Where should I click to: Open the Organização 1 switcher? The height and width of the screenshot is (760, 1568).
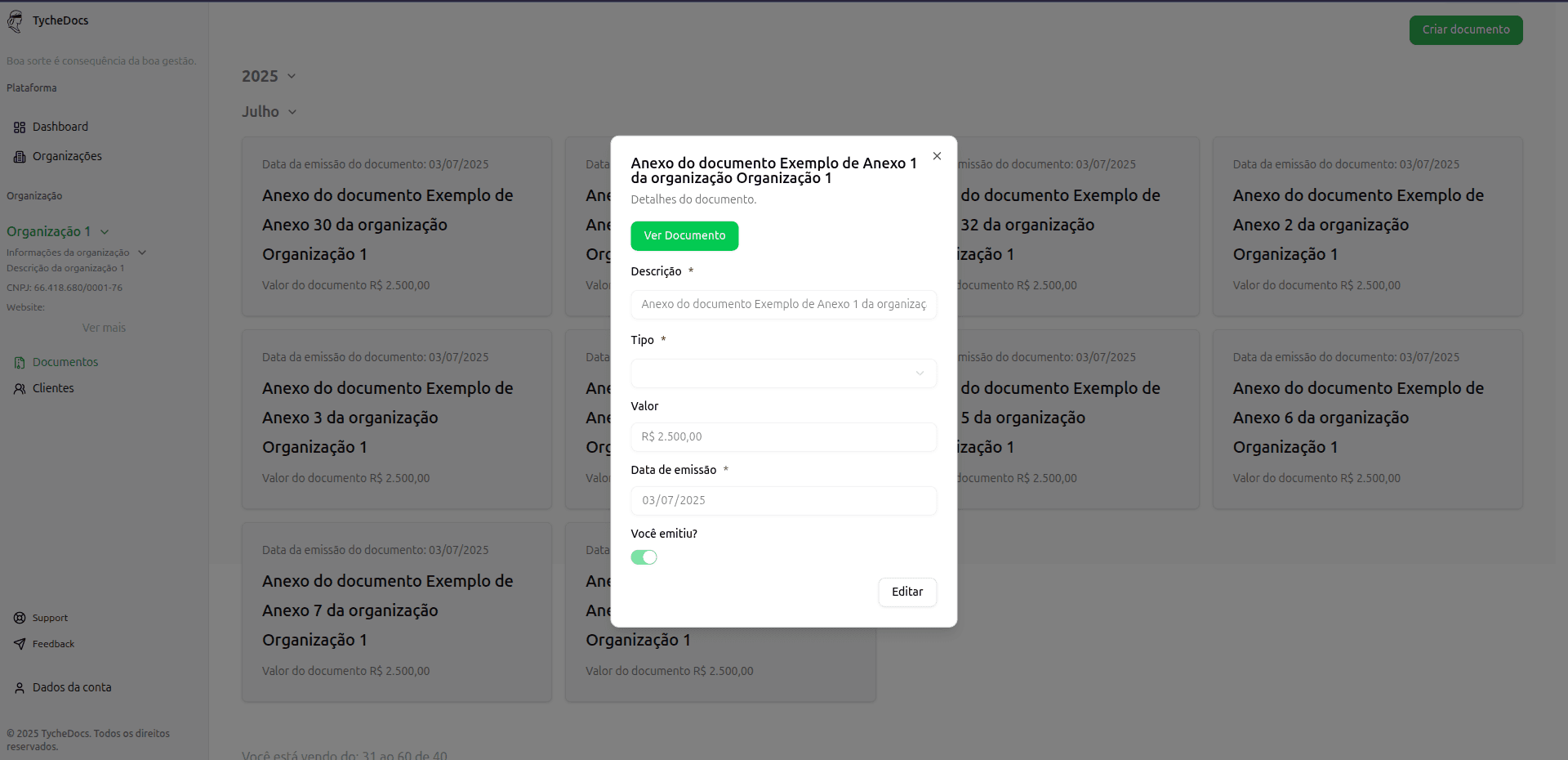point(58,232)
